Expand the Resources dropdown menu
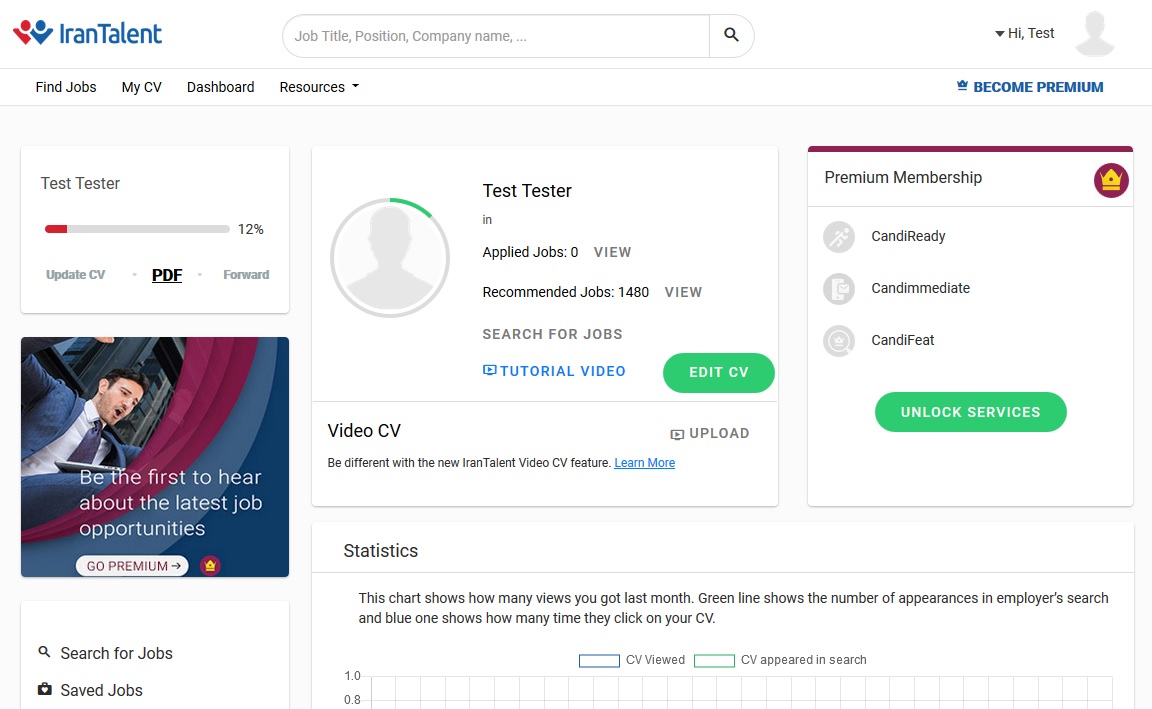The width and height of the screenshot is (1152, 709). [x=318, y=87]
